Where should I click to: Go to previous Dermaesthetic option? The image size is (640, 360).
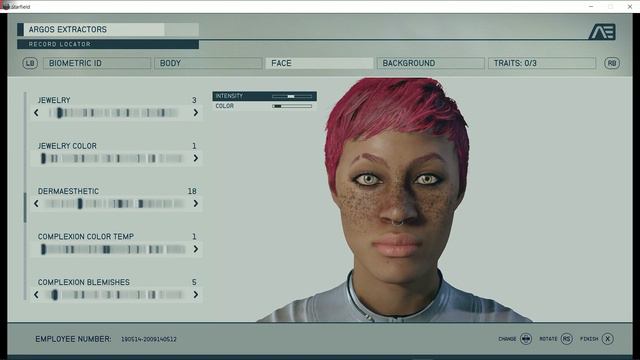tap(36, 204)
